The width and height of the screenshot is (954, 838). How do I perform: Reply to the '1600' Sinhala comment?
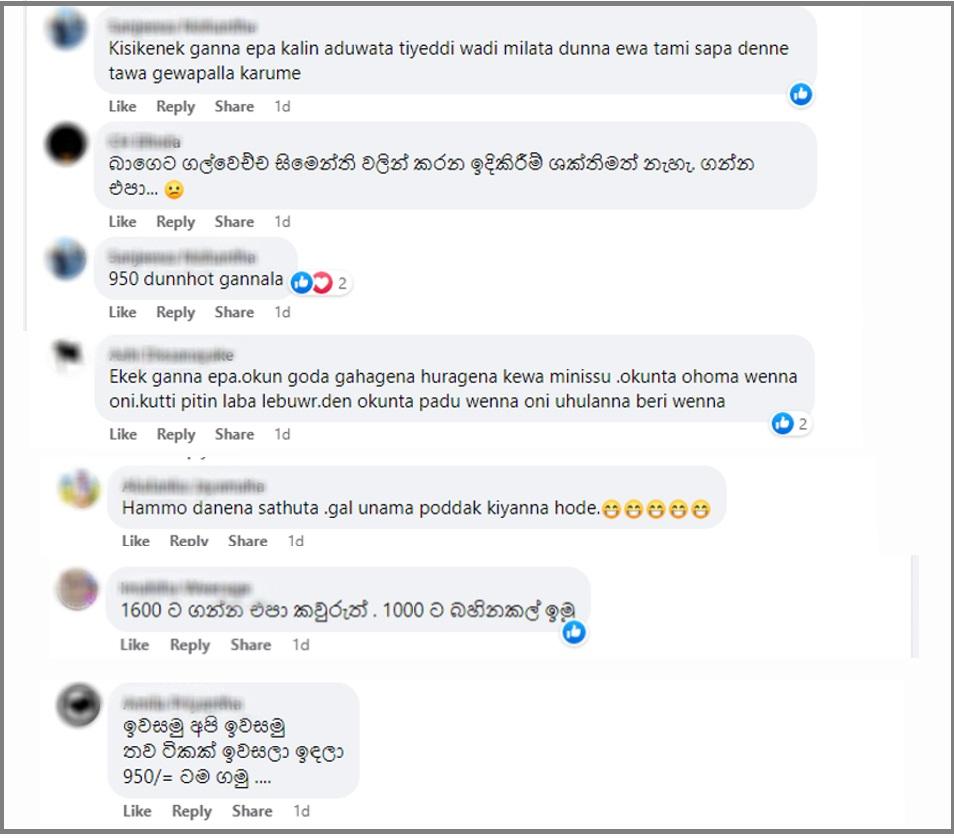click(190, 644)
